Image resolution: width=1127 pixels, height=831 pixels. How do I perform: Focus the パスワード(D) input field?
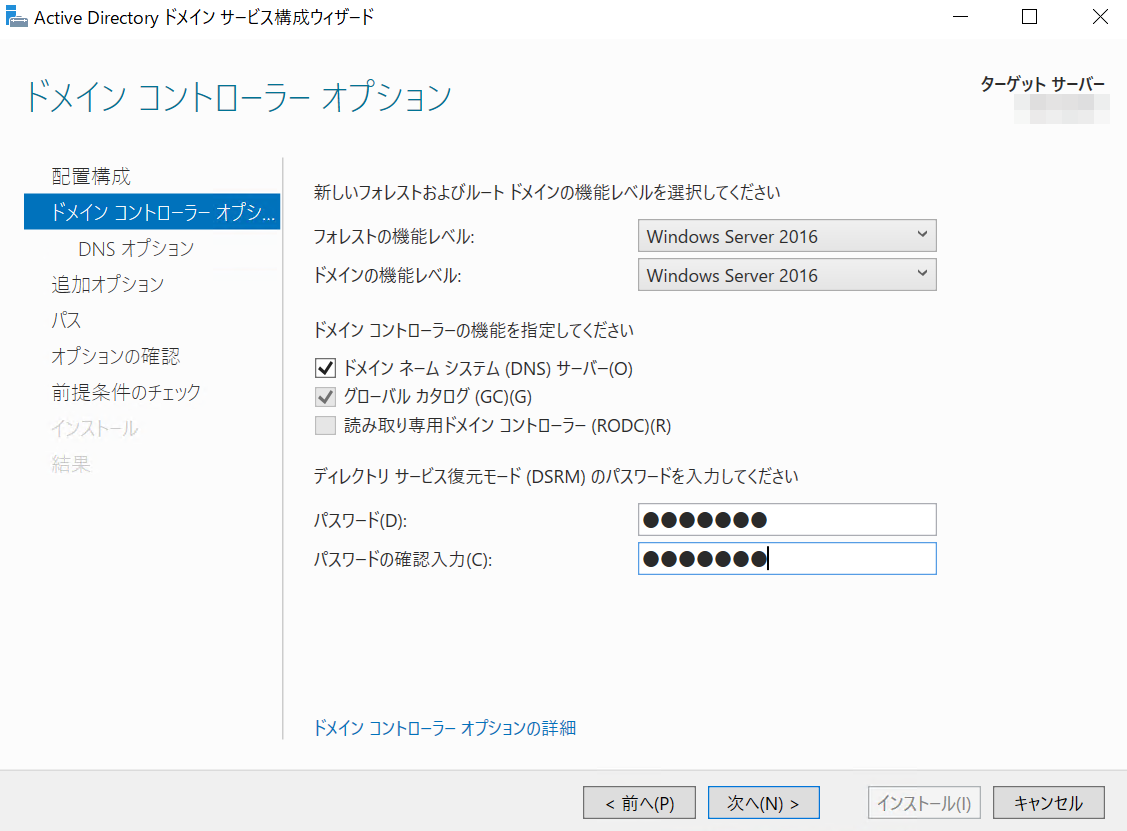787,520
